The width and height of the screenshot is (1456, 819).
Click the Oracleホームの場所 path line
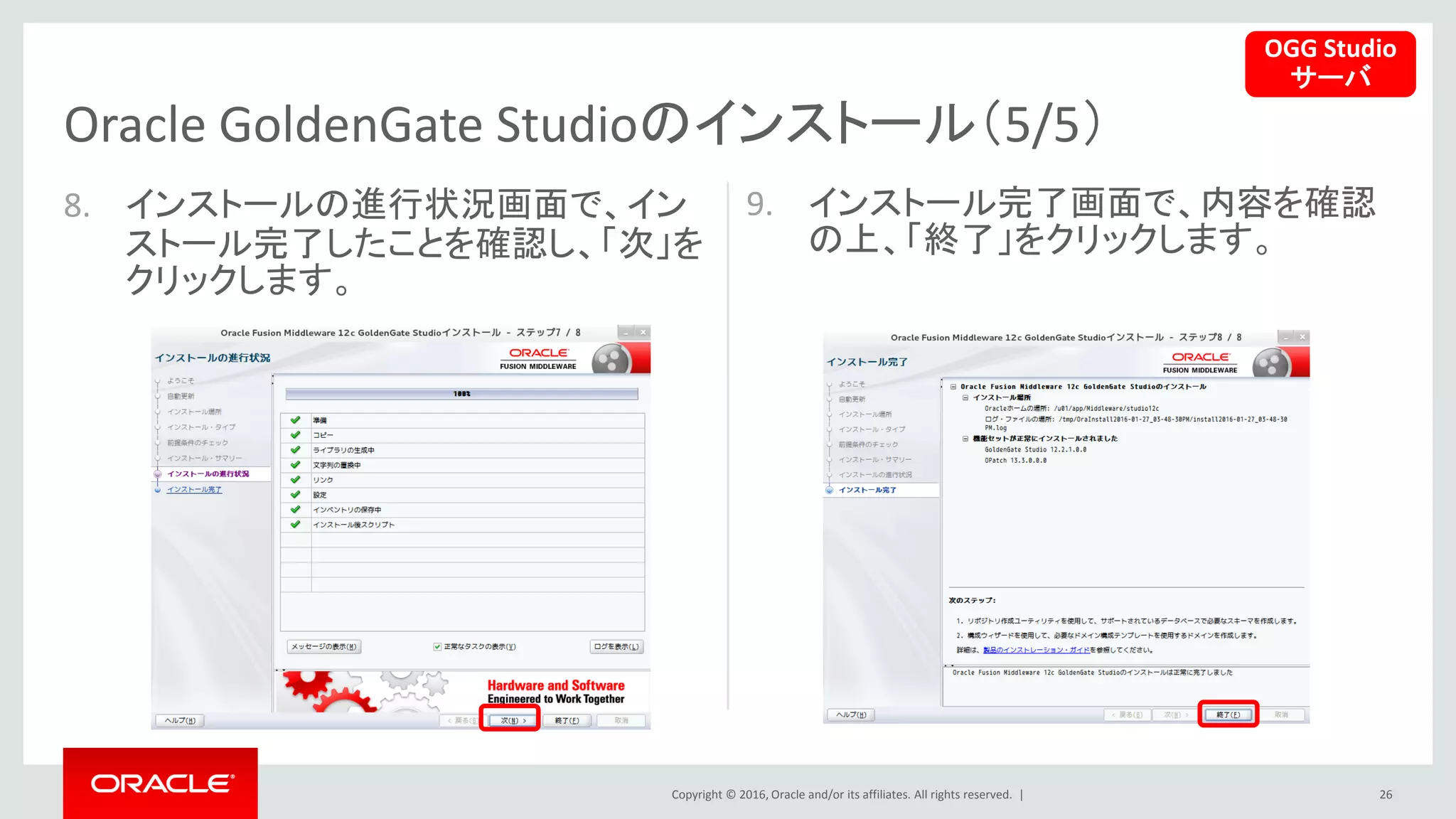1071,409
